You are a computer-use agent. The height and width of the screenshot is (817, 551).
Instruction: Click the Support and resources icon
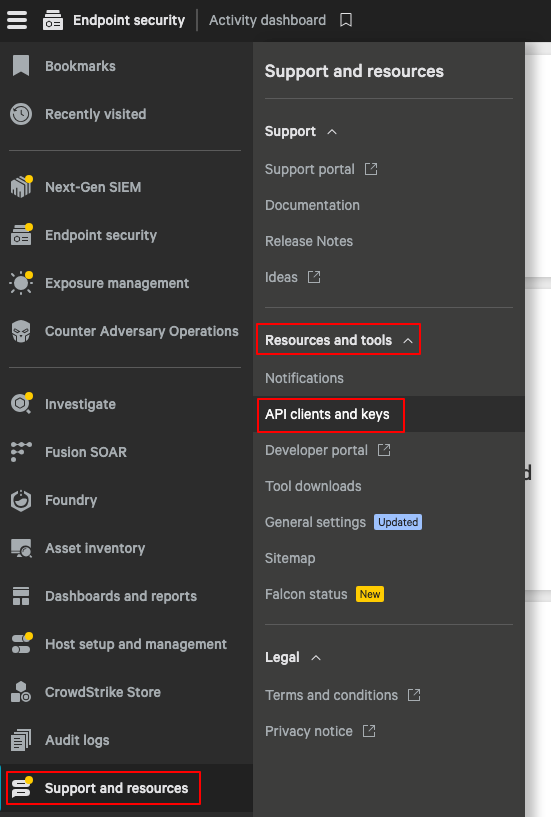click(21, 787)
